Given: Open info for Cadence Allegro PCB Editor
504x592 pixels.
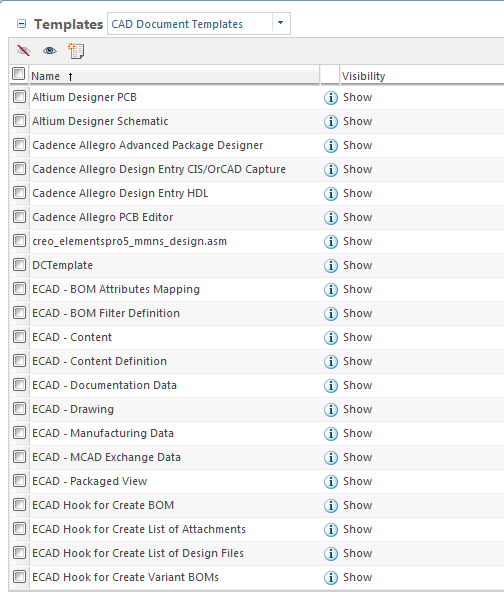Looking at the screenshot, I should (x=331, y=218).
